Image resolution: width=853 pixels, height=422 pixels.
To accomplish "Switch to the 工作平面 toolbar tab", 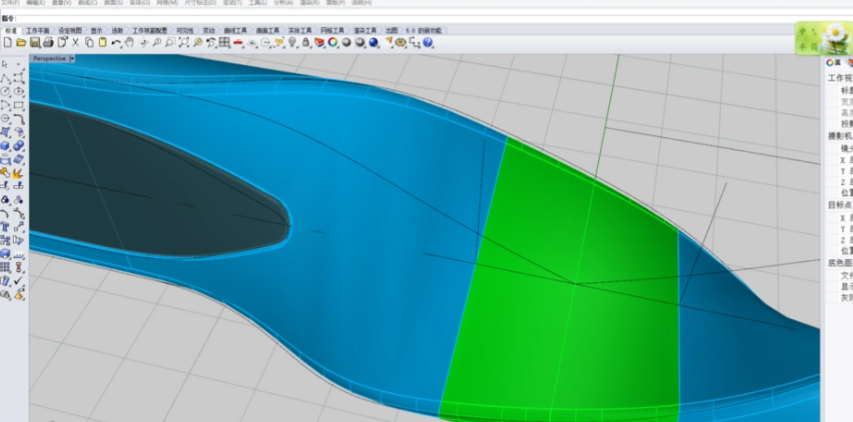I will point(39,31).
